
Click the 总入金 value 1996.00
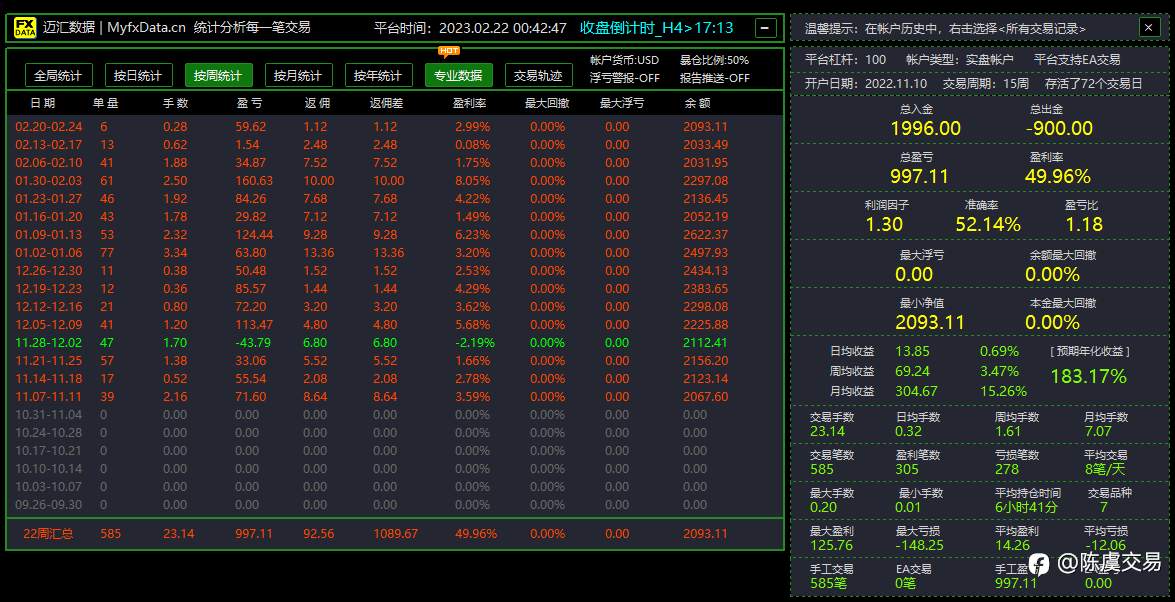(x=925, y=128)
